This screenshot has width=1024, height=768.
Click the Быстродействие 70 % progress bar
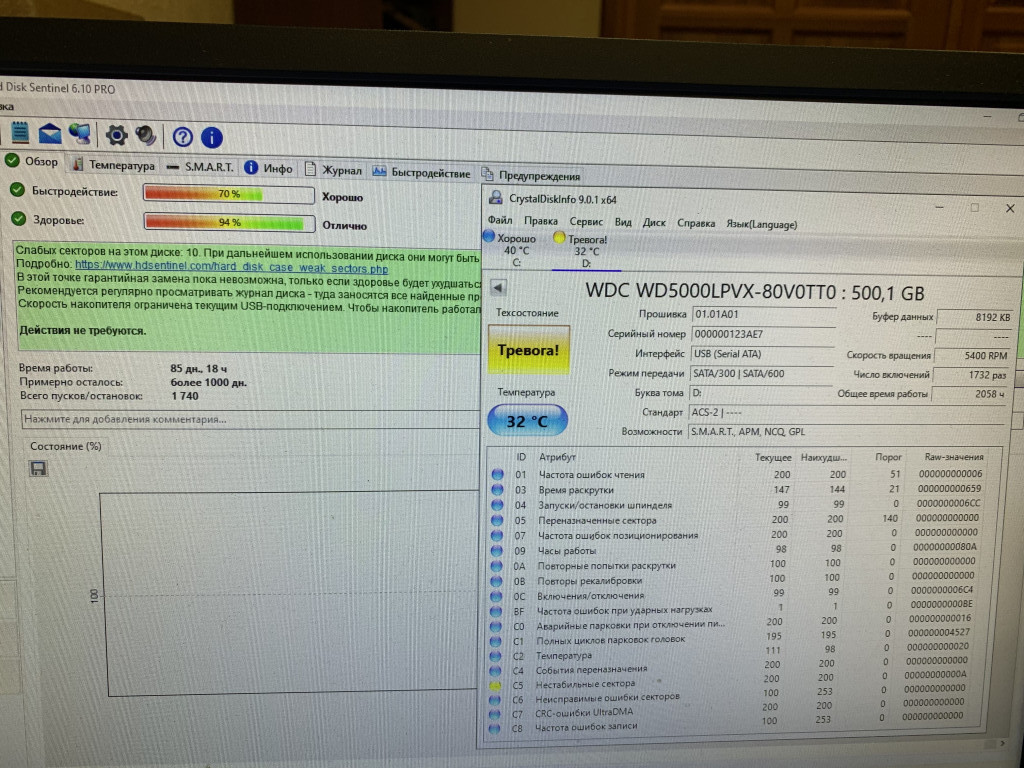[x=229, y=195]
